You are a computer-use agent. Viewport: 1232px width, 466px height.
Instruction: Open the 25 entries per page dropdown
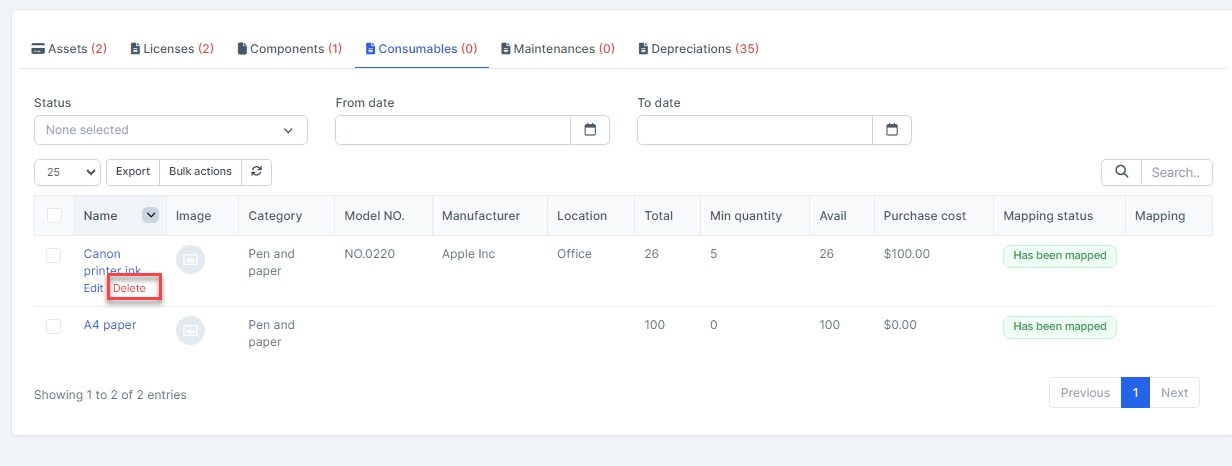[x=67, y=172]
